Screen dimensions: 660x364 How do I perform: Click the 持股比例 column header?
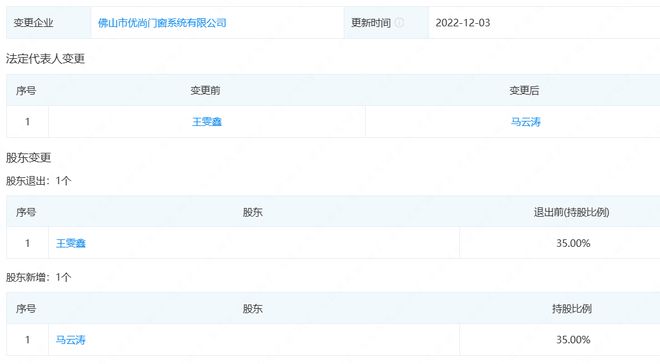(x=572, y=309)
